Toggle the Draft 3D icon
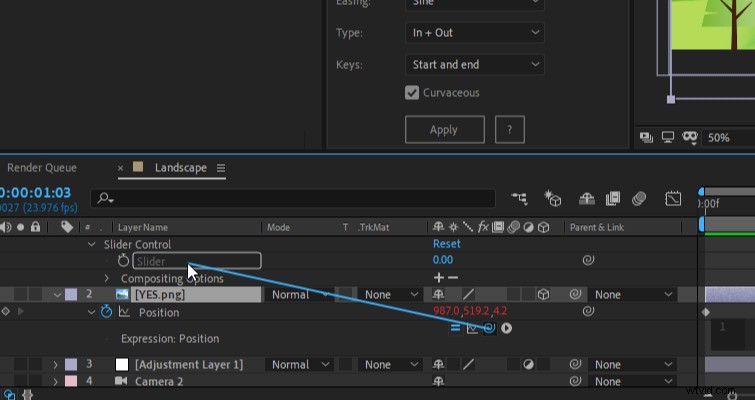The image size is (755, 400). tap(552, 198)
